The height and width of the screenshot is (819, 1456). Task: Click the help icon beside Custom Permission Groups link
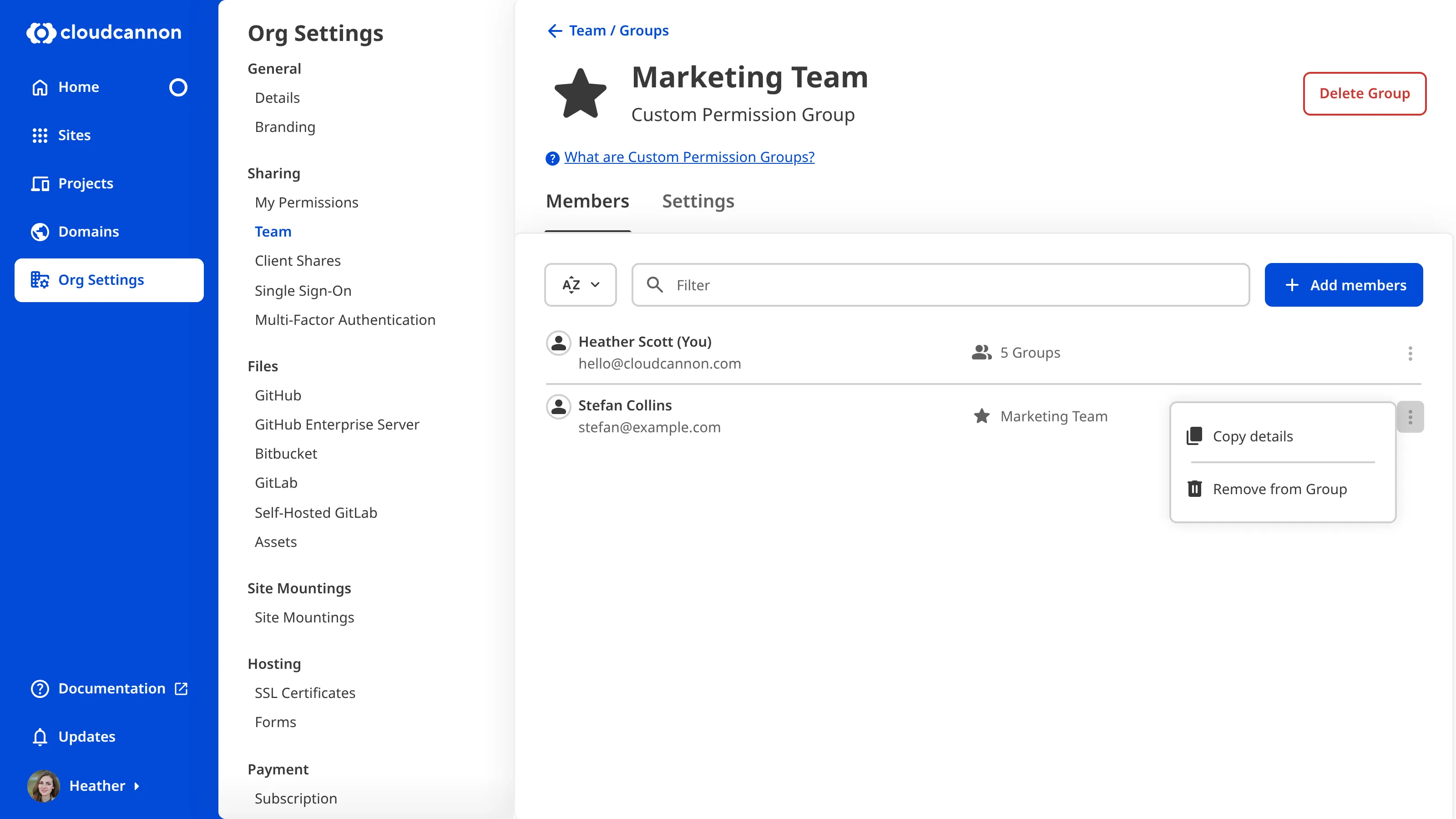pyautogui.click(x=552, y=158)
